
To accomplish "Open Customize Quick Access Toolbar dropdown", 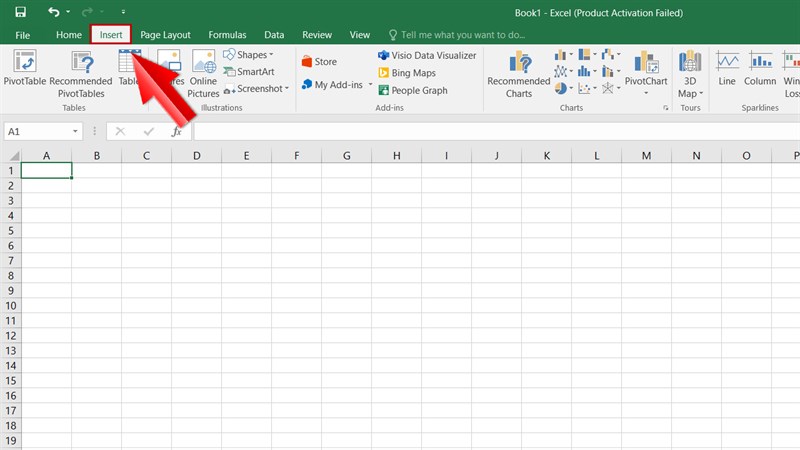I will coord(123,12).
